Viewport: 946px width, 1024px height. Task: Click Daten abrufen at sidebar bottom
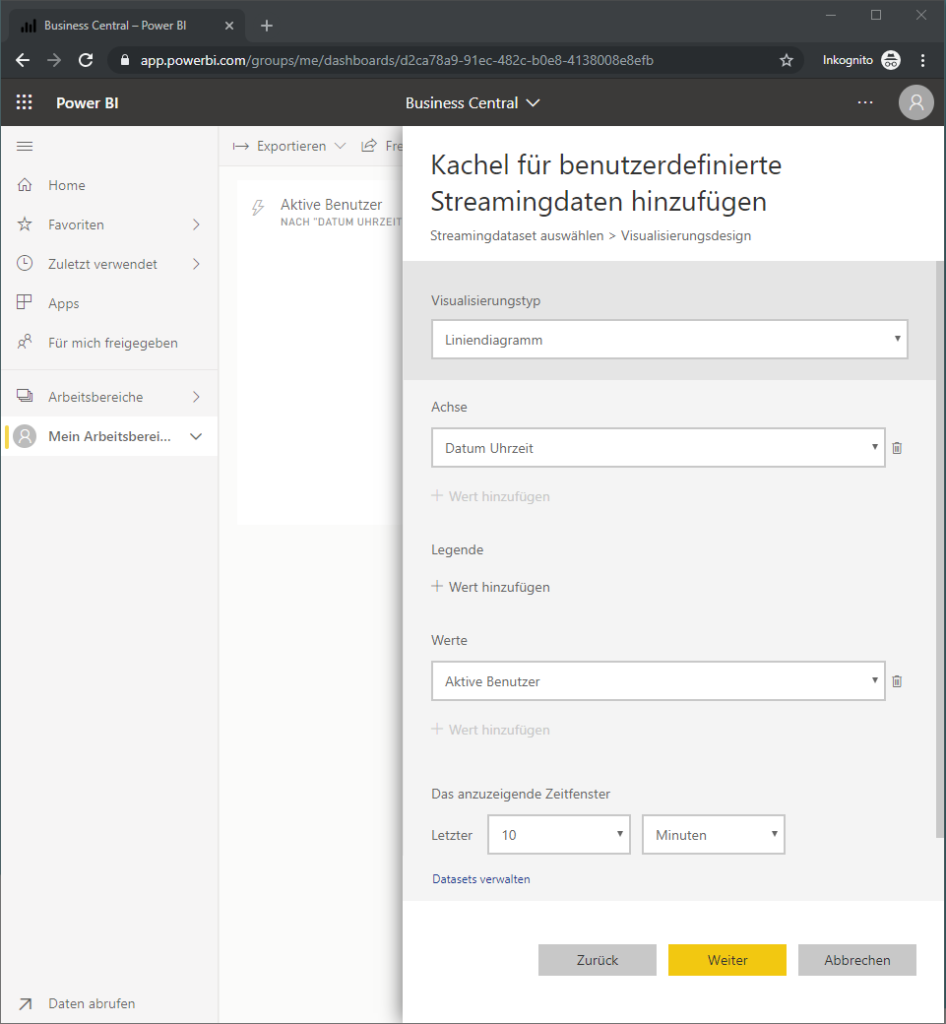[91, 1003]
